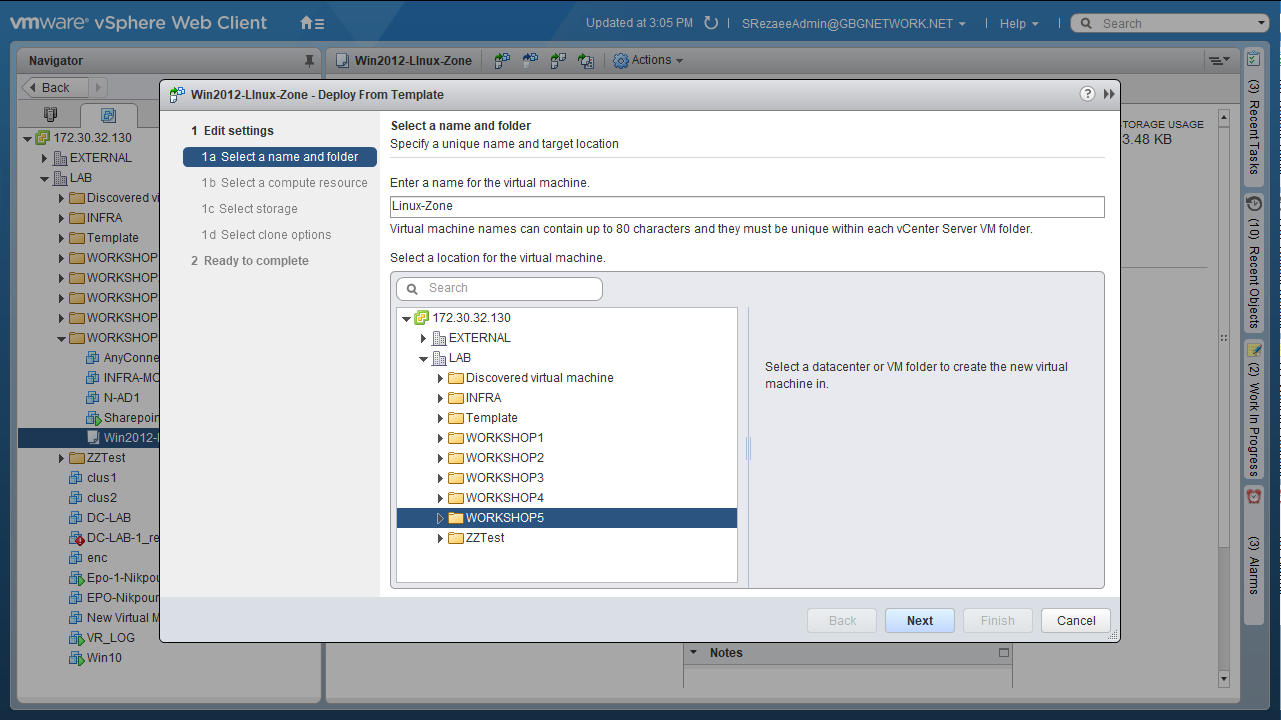Open Recent Tasks sidebar panel
The image size is (1281, 720).
pyautogui.click(x=1254, y=115)
